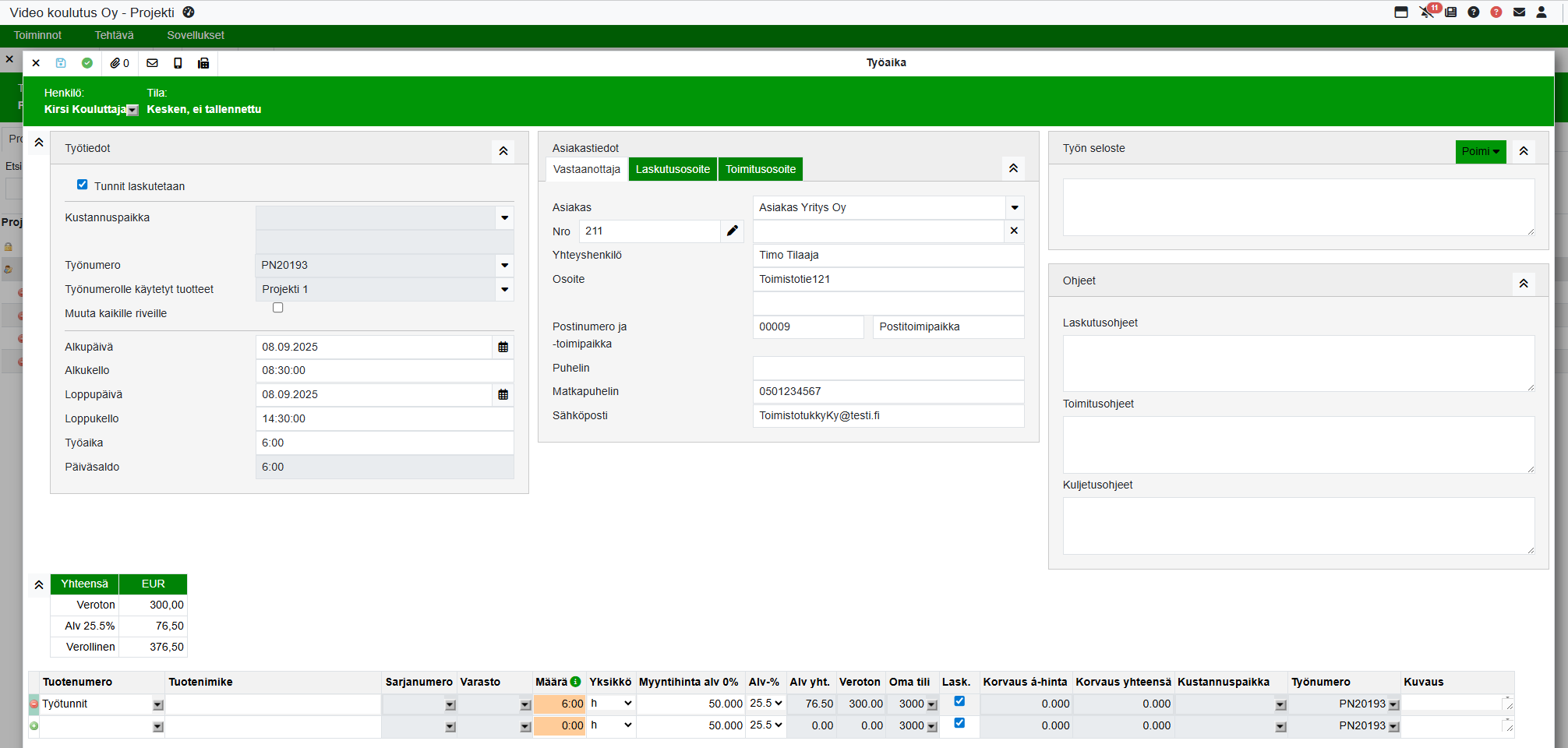Open the Työnumero dropdown
The width and height of the screenshot is (1568, 748).
pos(505,266)
